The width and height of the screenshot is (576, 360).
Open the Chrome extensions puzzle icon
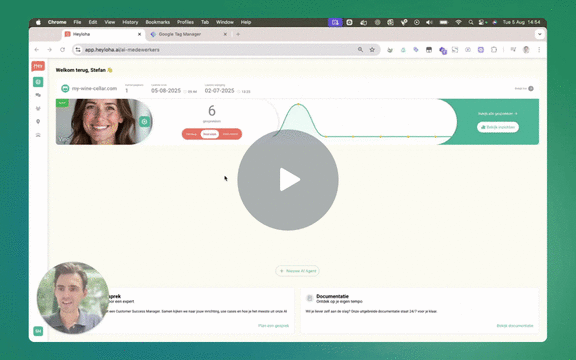[494, 50]
